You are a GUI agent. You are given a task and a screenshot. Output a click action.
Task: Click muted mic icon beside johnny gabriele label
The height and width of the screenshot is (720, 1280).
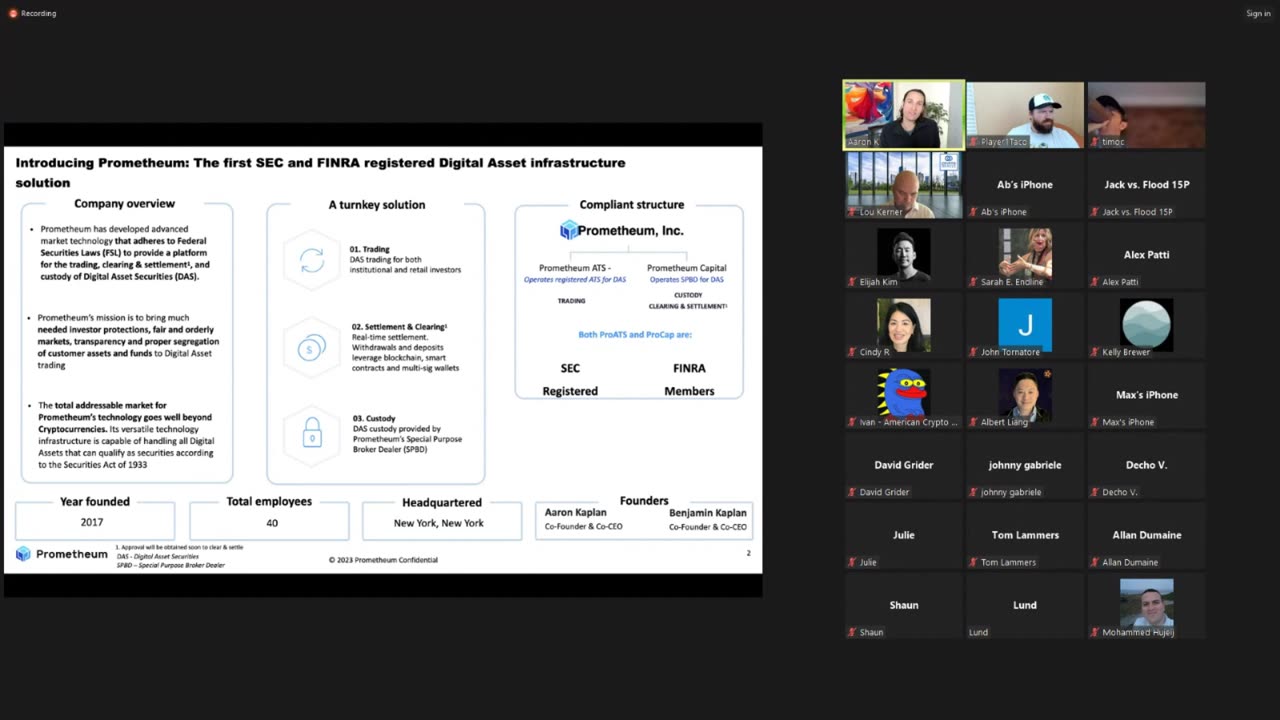[974, 492]
